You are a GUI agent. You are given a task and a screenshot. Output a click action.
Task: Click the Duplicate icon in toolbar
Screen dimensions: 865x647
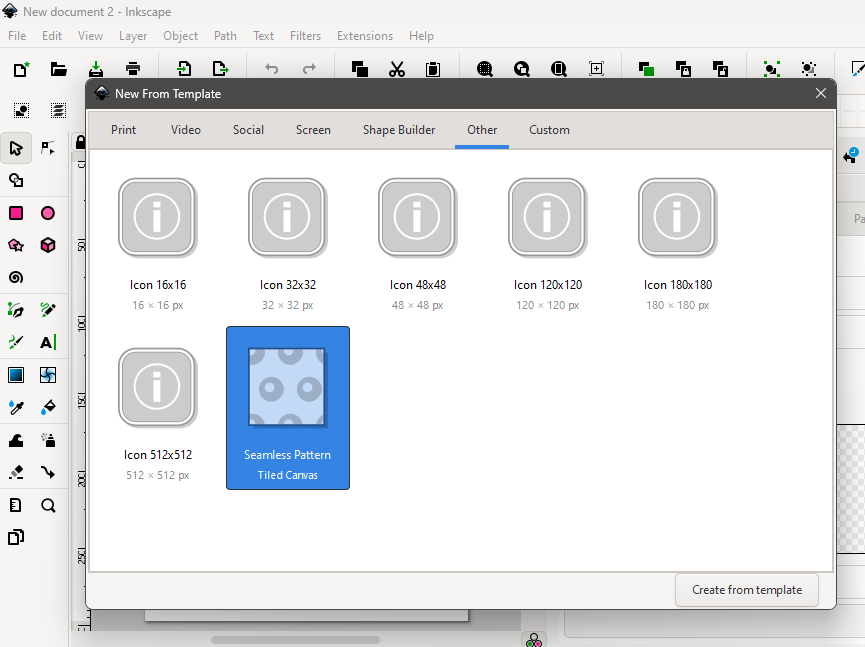click(x=647, y=69)
